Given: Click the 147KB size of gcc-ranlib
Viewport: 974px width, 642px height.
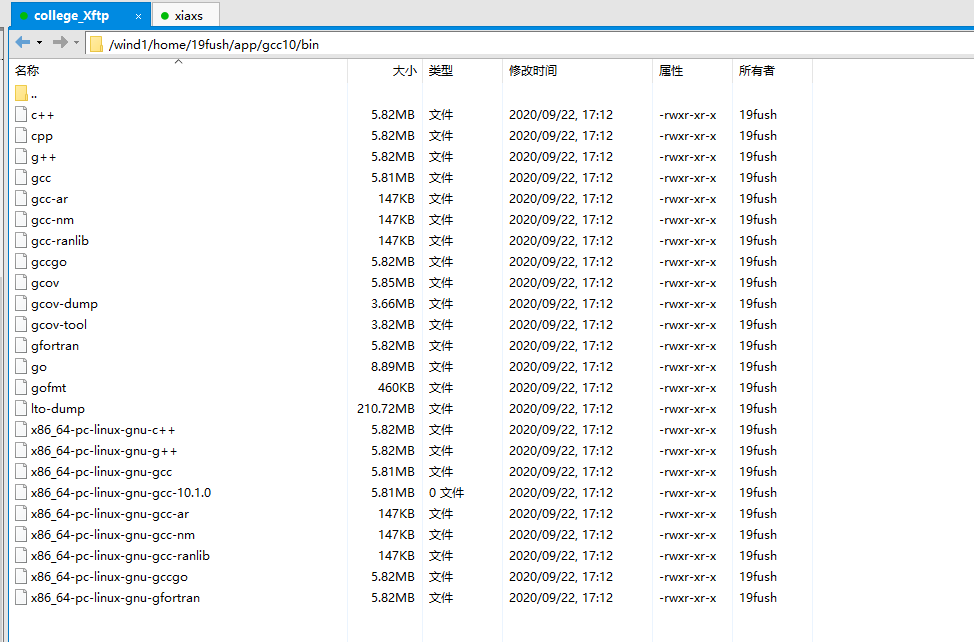Looking at the screenshot, I should [396, 240].
